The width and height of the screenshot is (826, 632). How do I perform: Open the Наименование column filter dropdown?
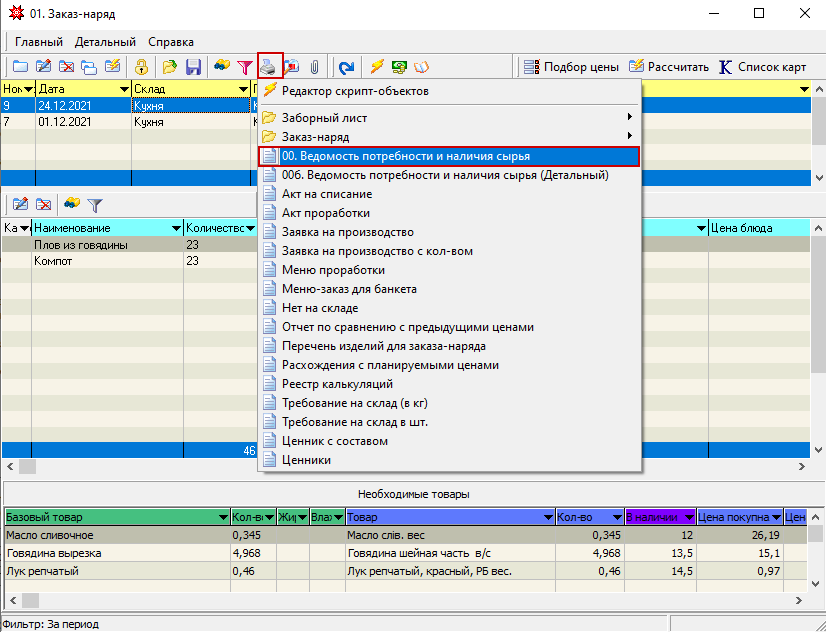176,228
